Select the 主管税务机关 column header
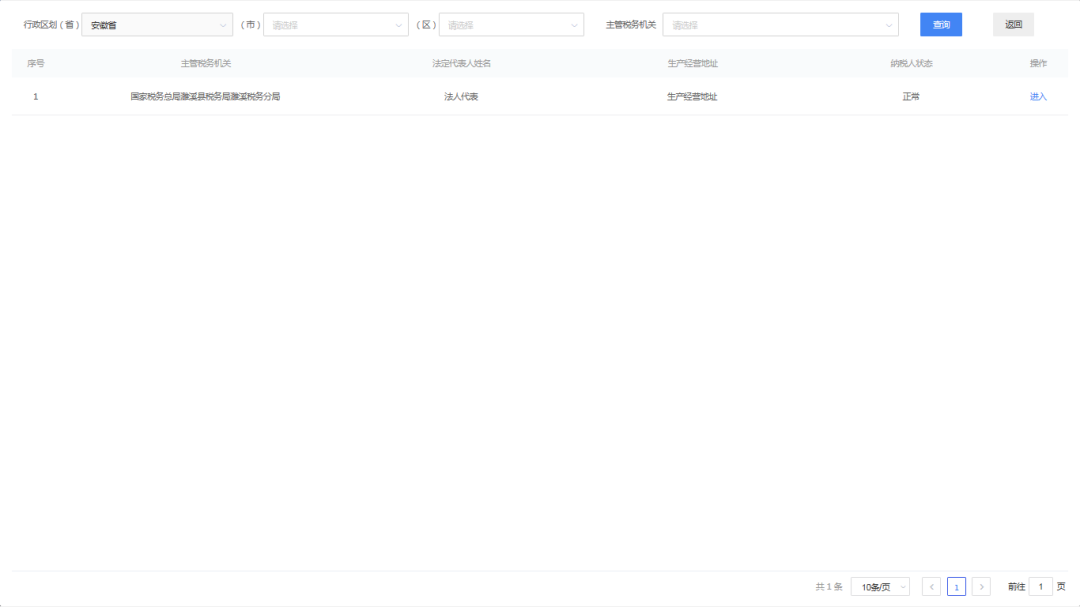This screenshot has height=607, width=1080. 205,63
